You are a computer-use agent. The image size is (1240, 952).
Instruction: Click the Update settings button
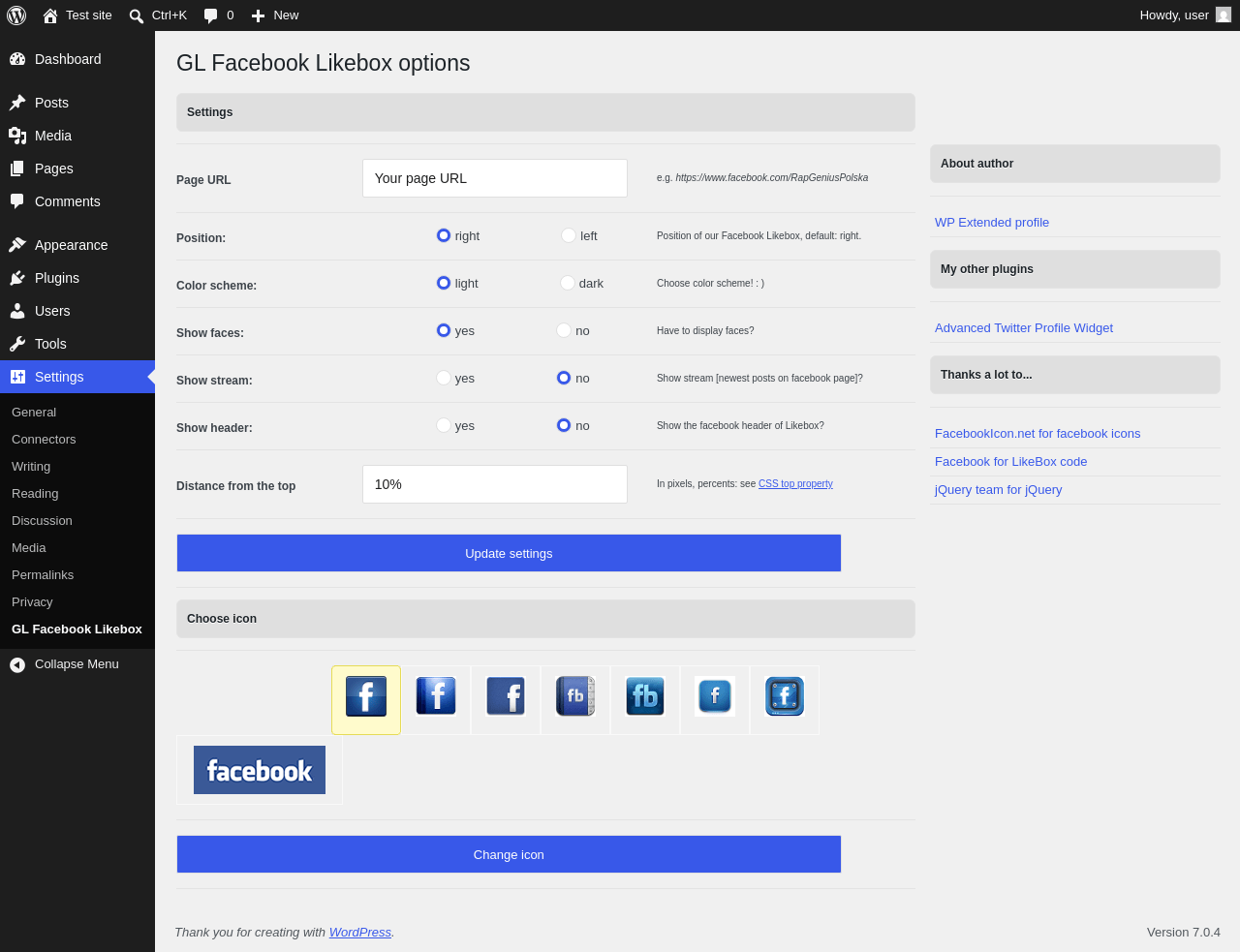tap(509, 553)
